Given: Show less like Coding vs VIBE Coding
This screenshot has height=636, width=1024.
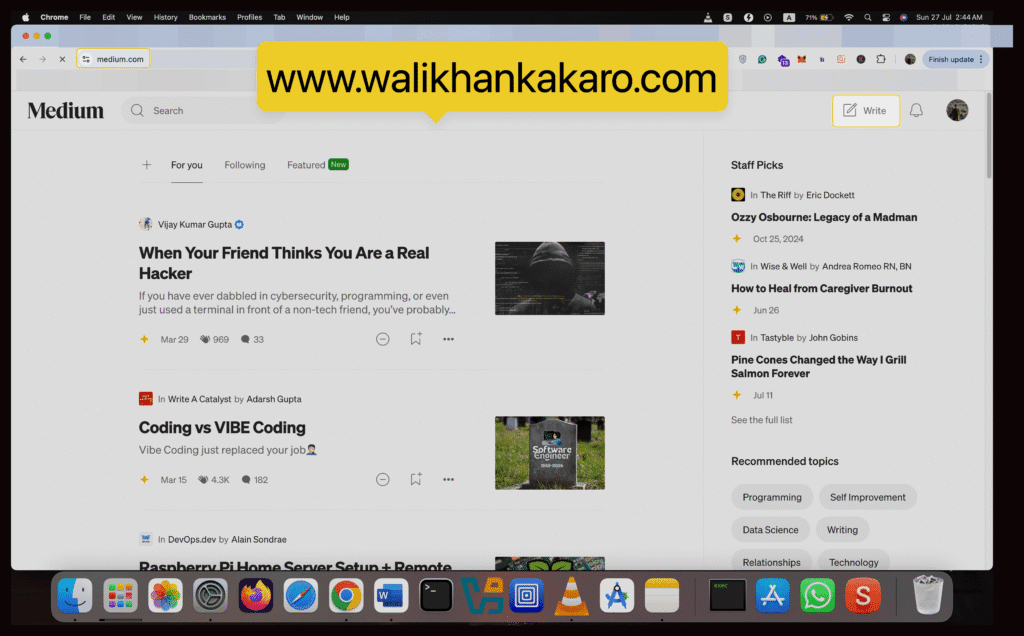Looking at the screenshot, I should (x=383, y=479).
